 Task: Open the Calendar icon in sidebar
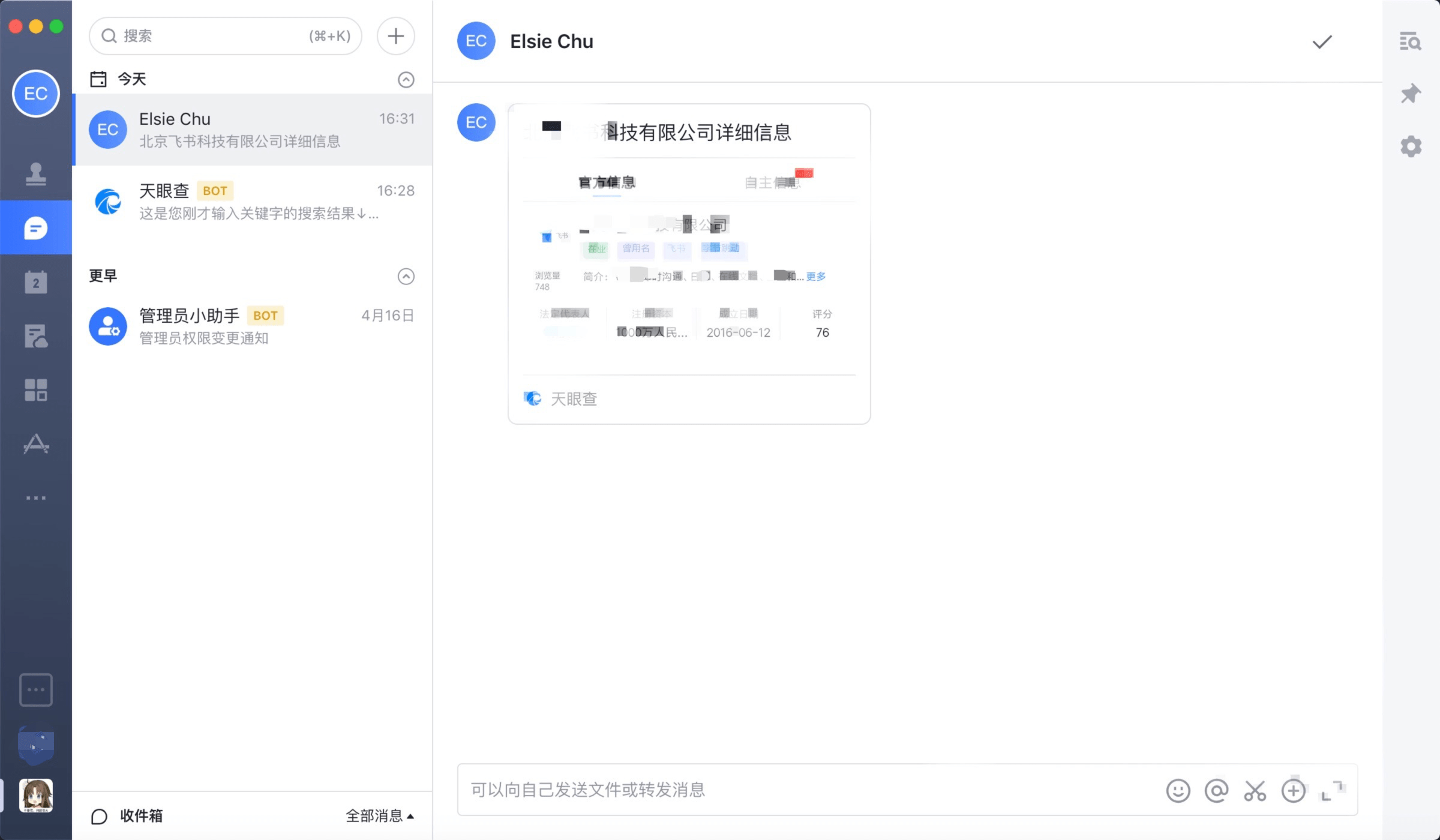pos(36,282)
